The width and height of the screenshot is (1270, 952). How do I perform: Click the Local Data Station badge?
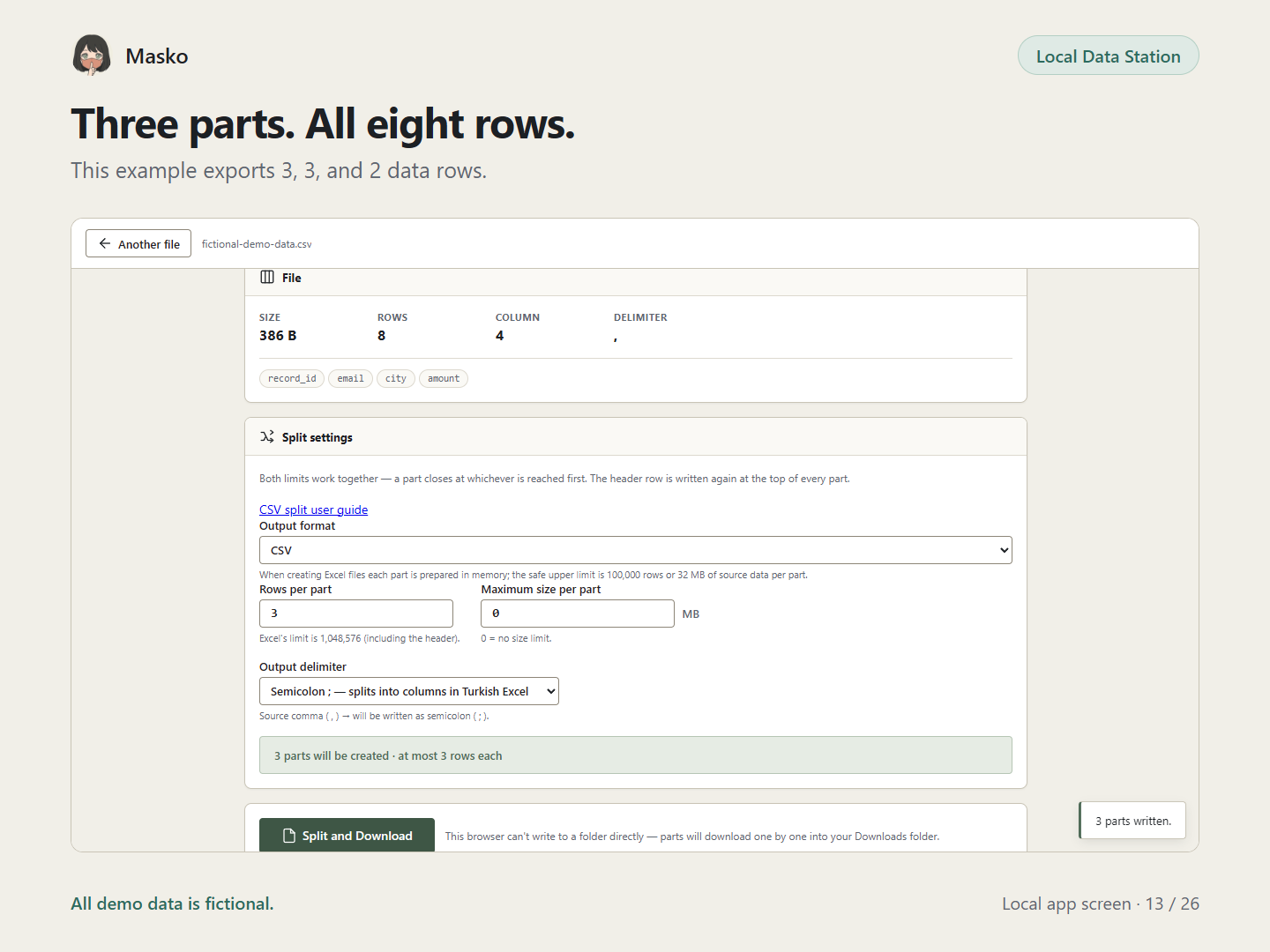pyautogui.click(x=1108, y=56)
